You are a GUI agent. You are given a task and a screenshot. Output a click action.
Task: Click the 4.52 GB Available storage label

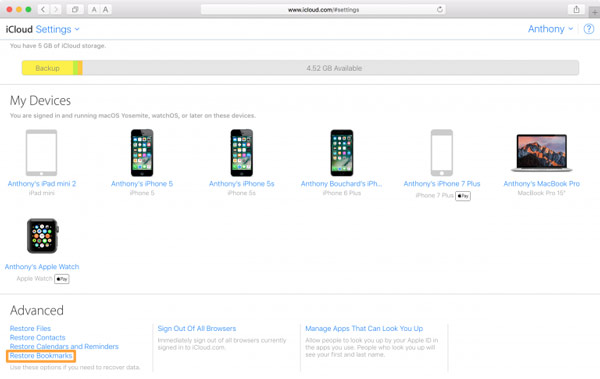[x=334, y=68]
